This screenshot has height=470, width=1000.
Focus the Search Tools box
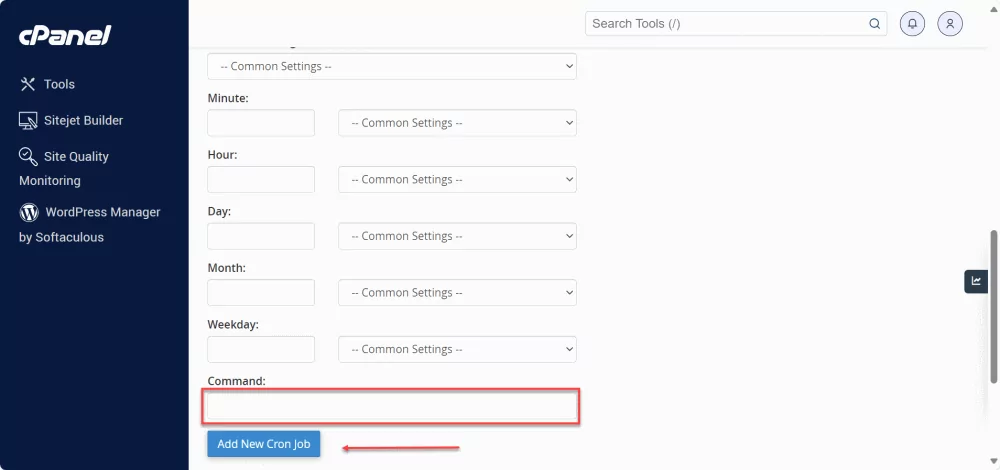pyautogui.click(x=725, y=24)
